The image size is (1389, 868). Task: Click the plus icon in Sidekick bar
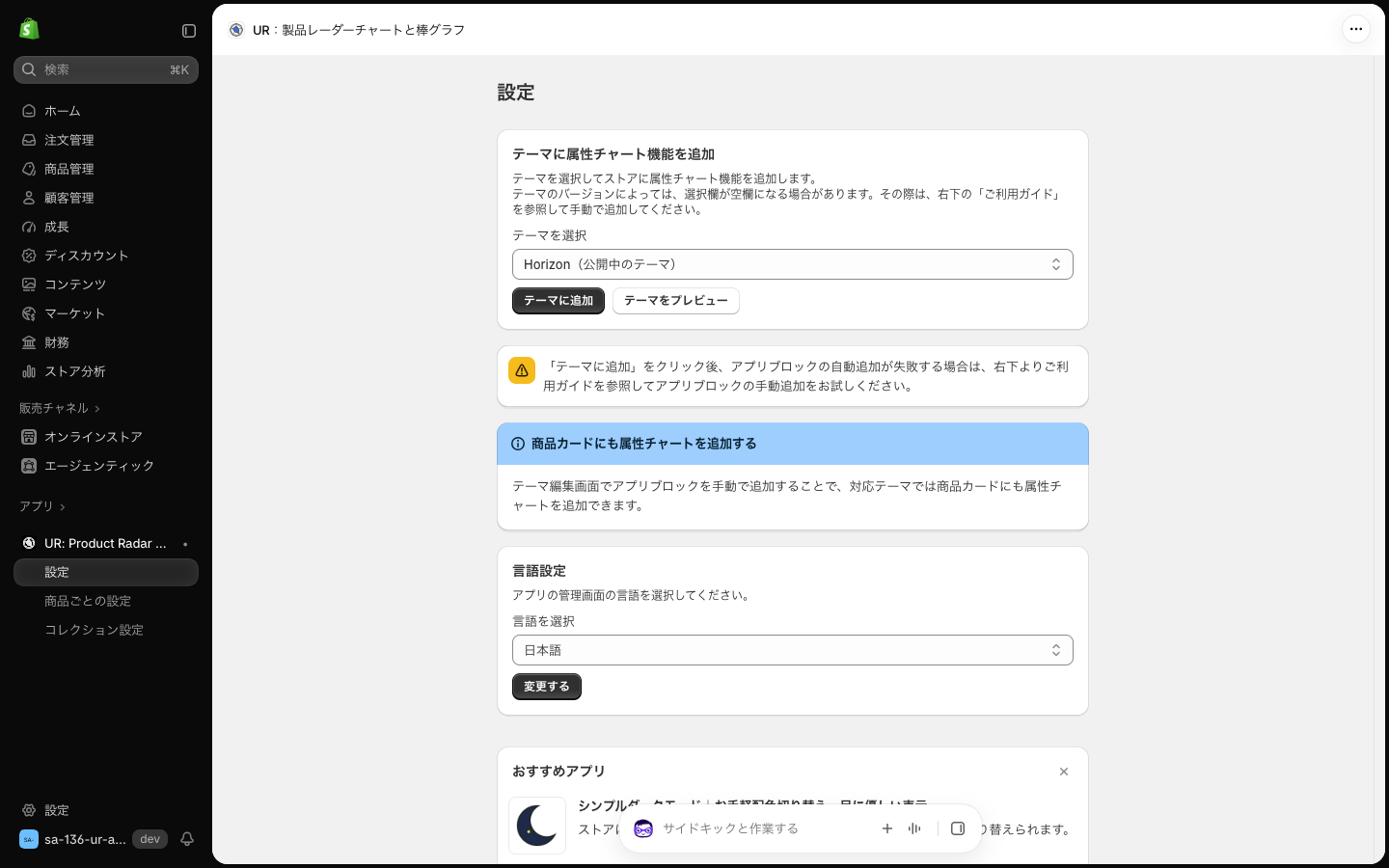click(887, 828)
